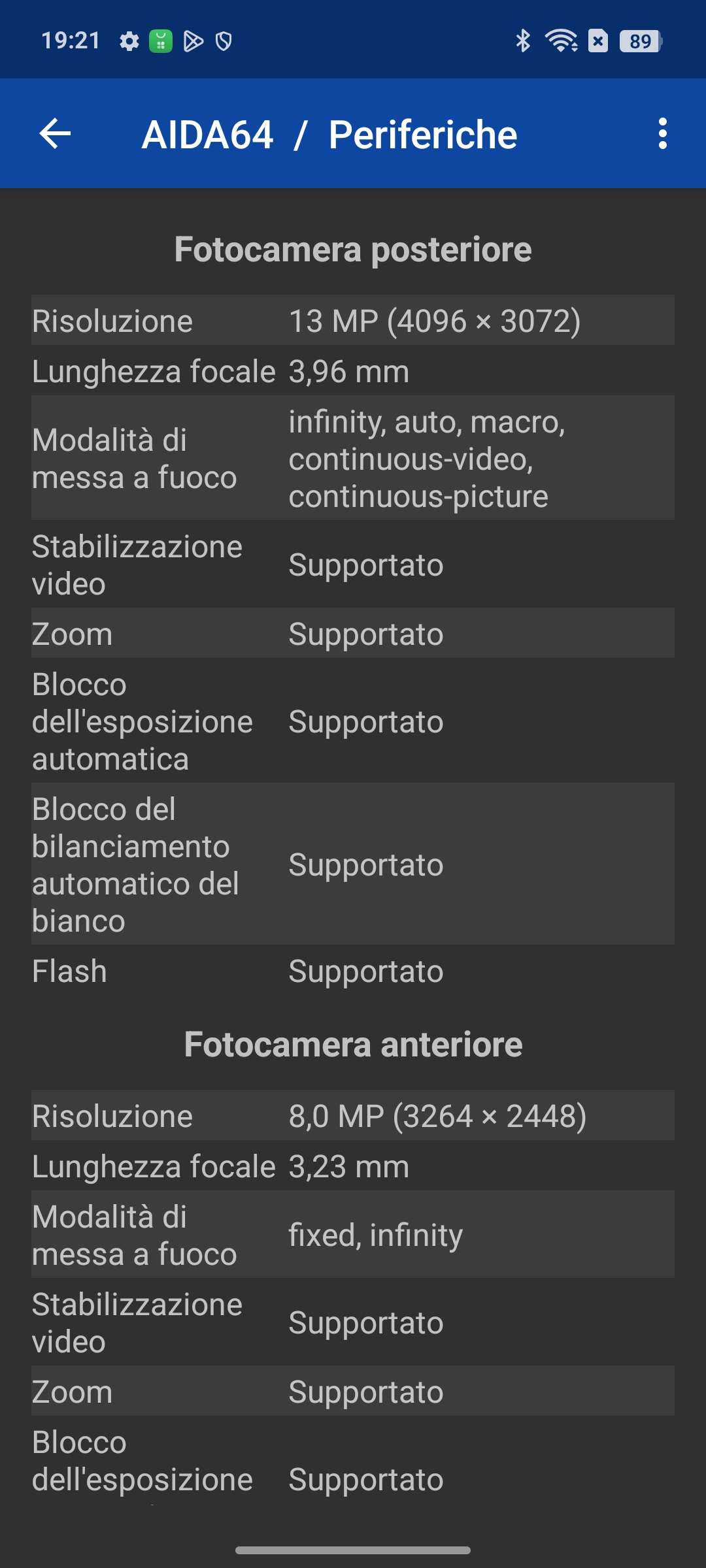Tap the Play Store notification icon

pos(193,41)
